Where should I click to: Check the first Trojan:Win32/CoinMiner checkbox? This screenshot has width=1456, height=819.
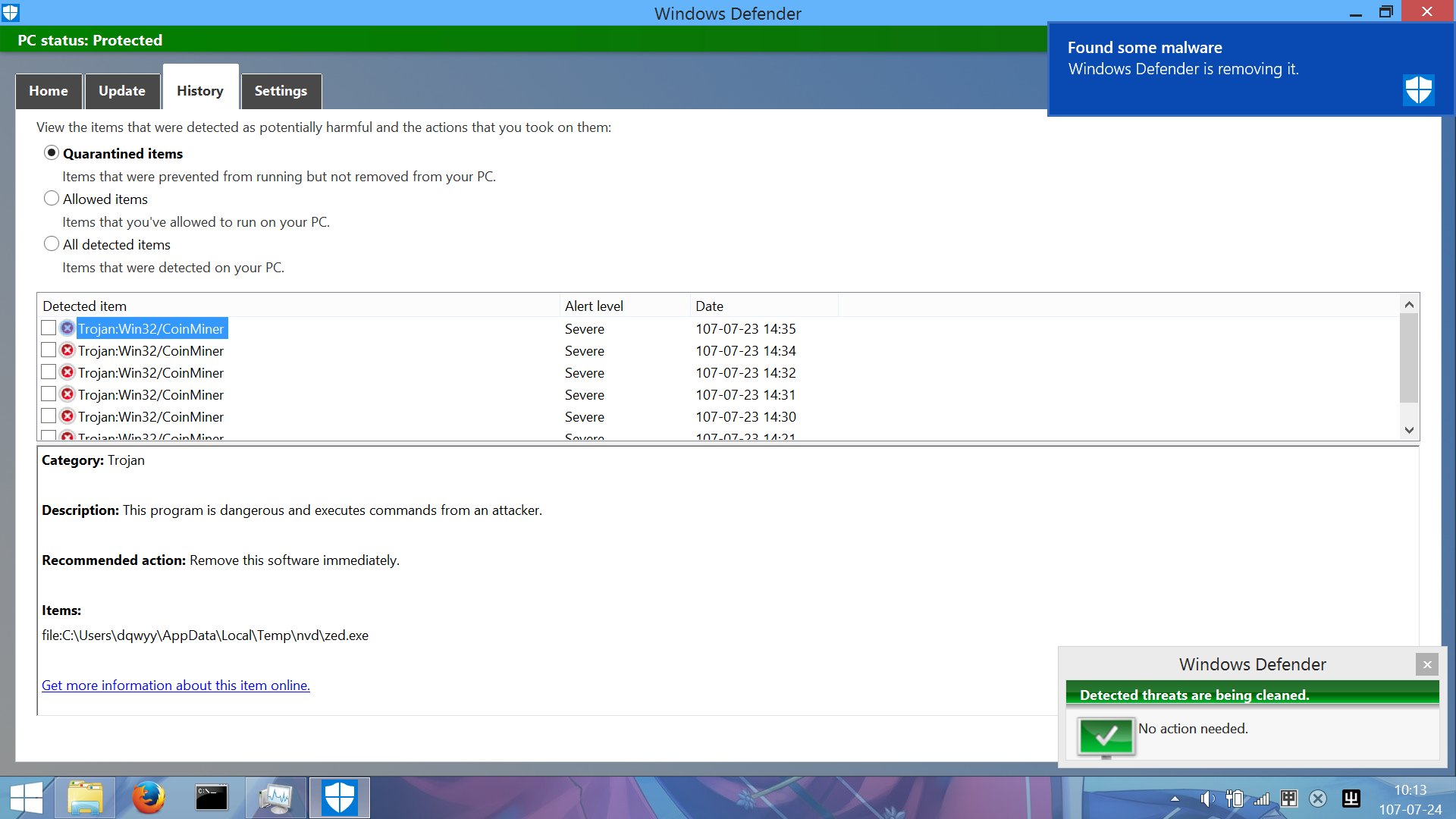tap(49, 328)
